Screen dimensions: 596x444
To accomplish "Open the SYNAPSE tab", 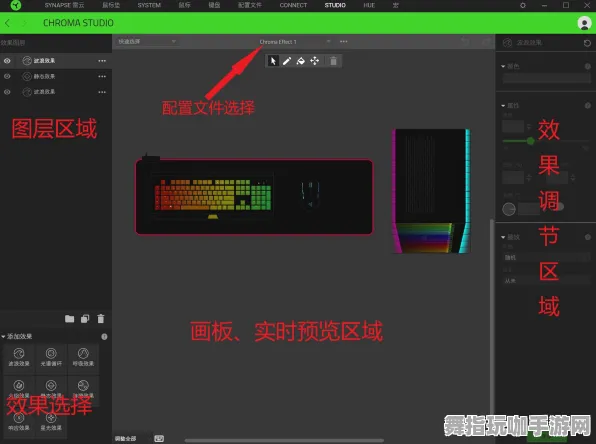I will 64,5.
